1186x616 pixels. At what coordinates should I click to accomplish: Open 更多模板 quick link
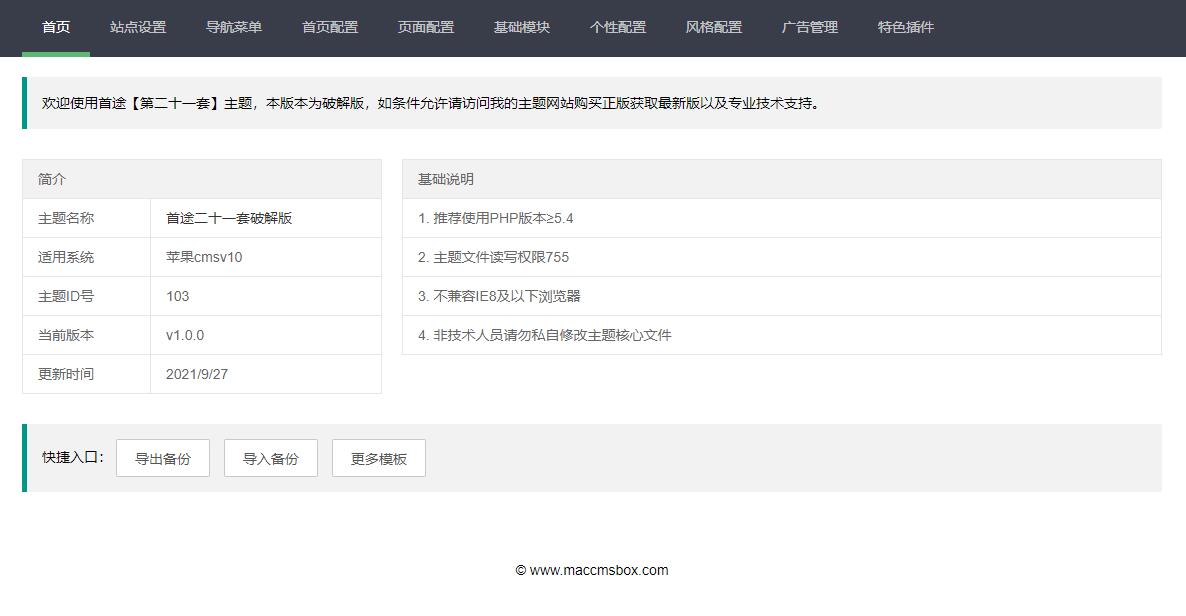[x=379, y=459]
